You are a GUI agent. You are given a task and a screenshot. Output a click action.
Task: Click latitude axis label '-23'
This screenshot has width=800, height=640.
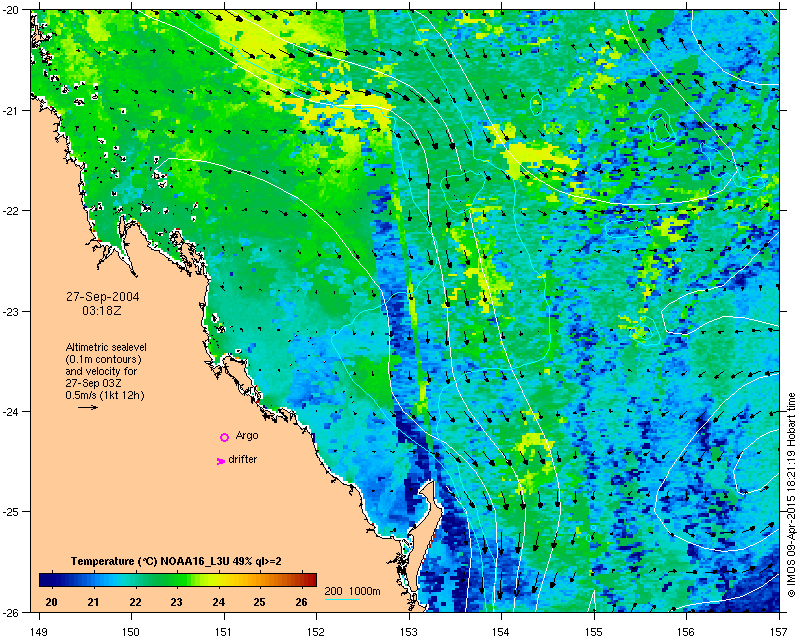[10, 311]
